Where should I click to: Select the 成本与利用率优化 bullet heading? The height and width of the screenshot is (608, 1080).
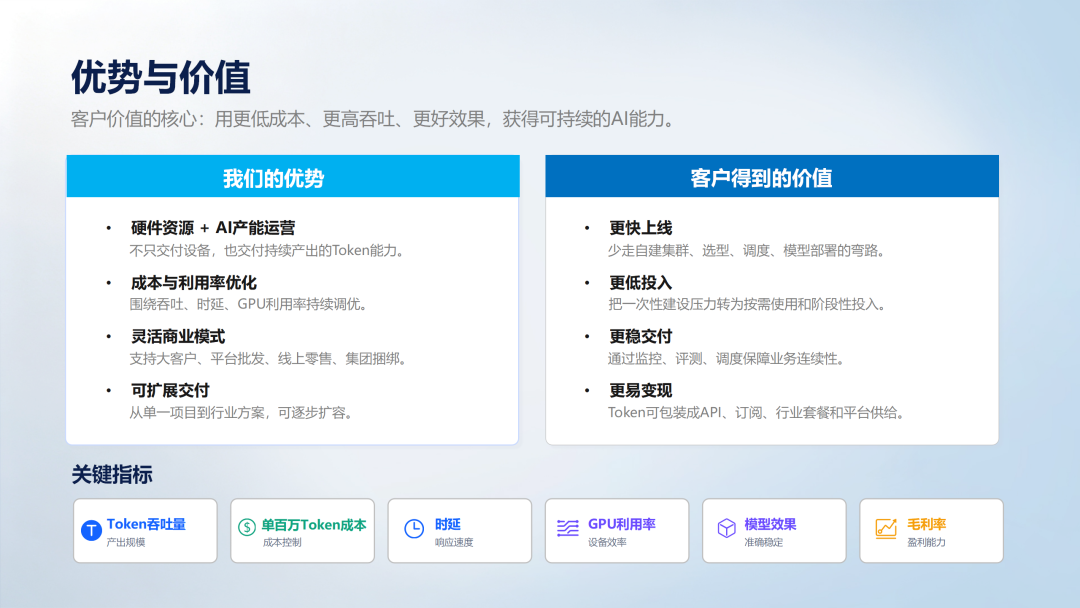click(194, 283)
